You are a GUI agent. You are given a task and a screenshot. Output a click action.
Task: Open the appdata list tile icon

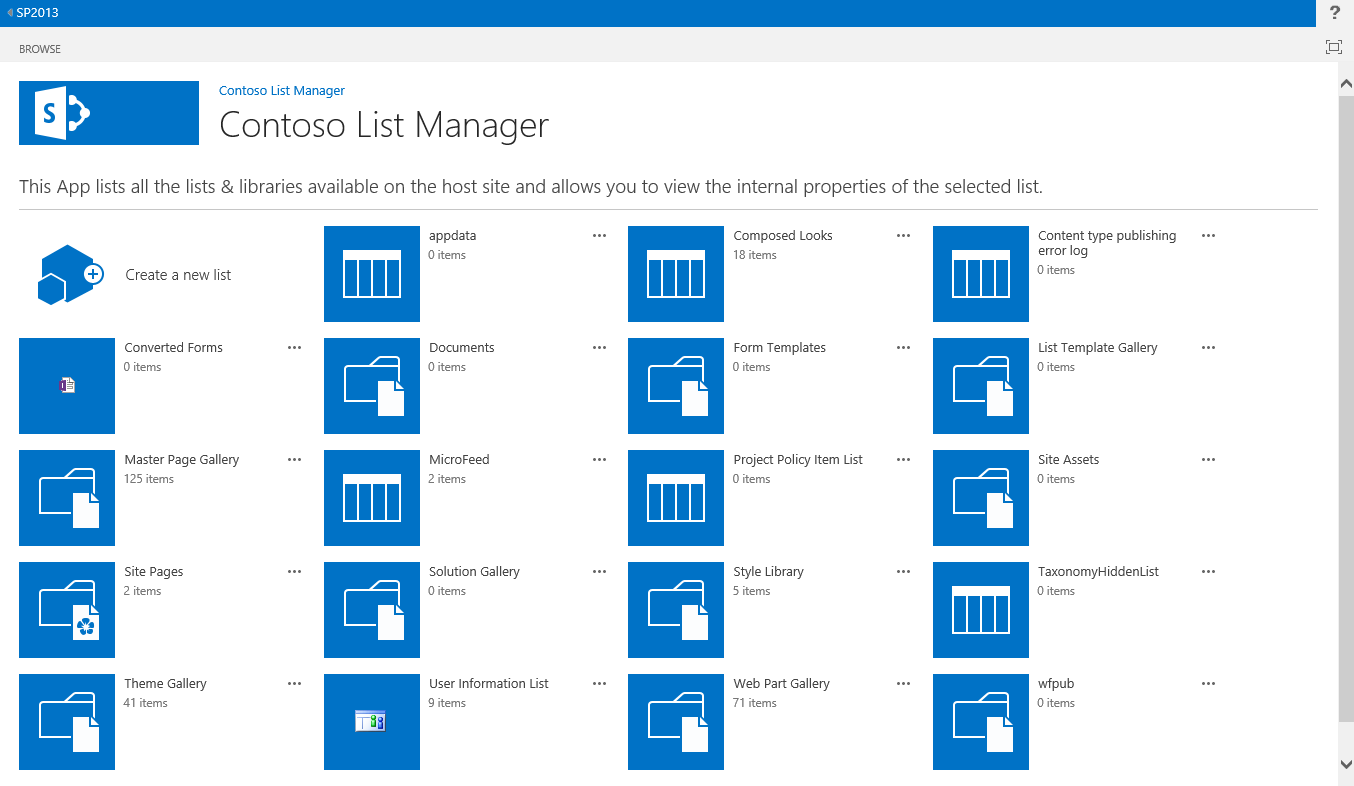tap(372, 274)
